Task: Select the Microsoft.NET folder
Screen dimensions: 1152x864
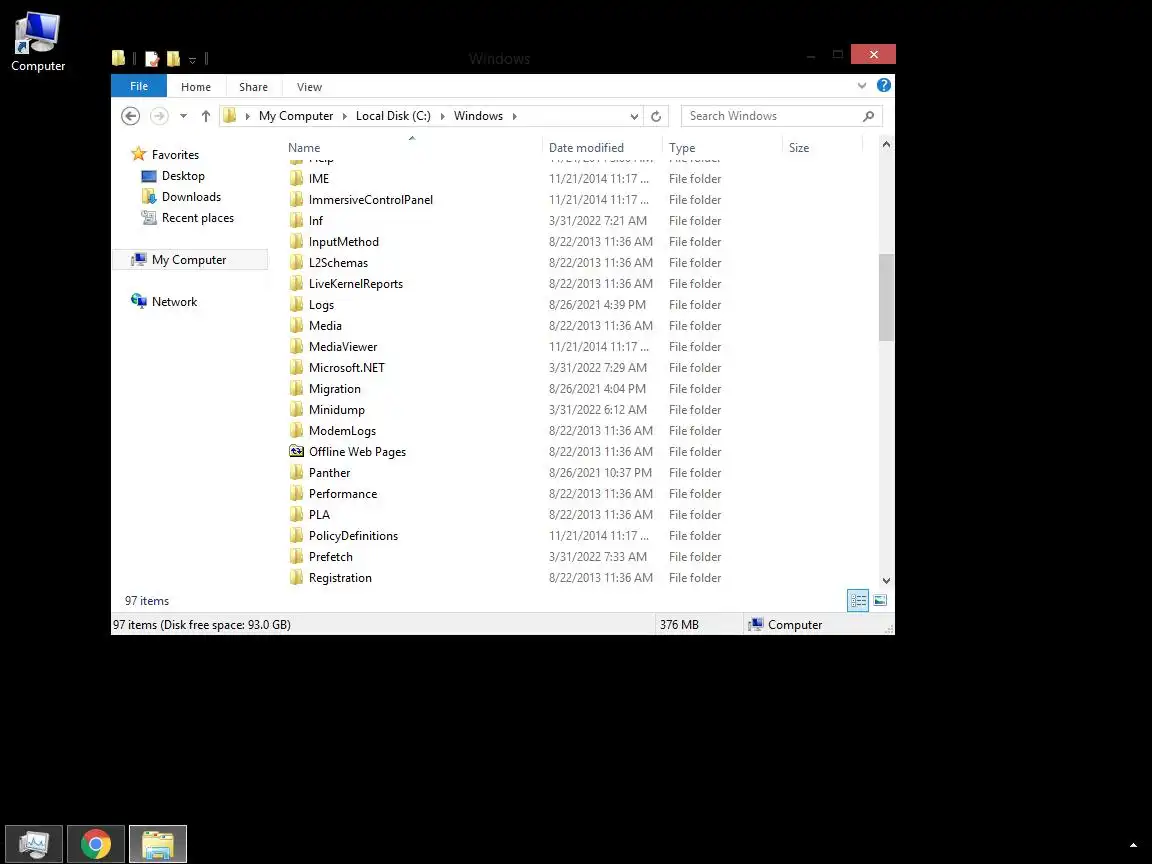Action: 346,367
